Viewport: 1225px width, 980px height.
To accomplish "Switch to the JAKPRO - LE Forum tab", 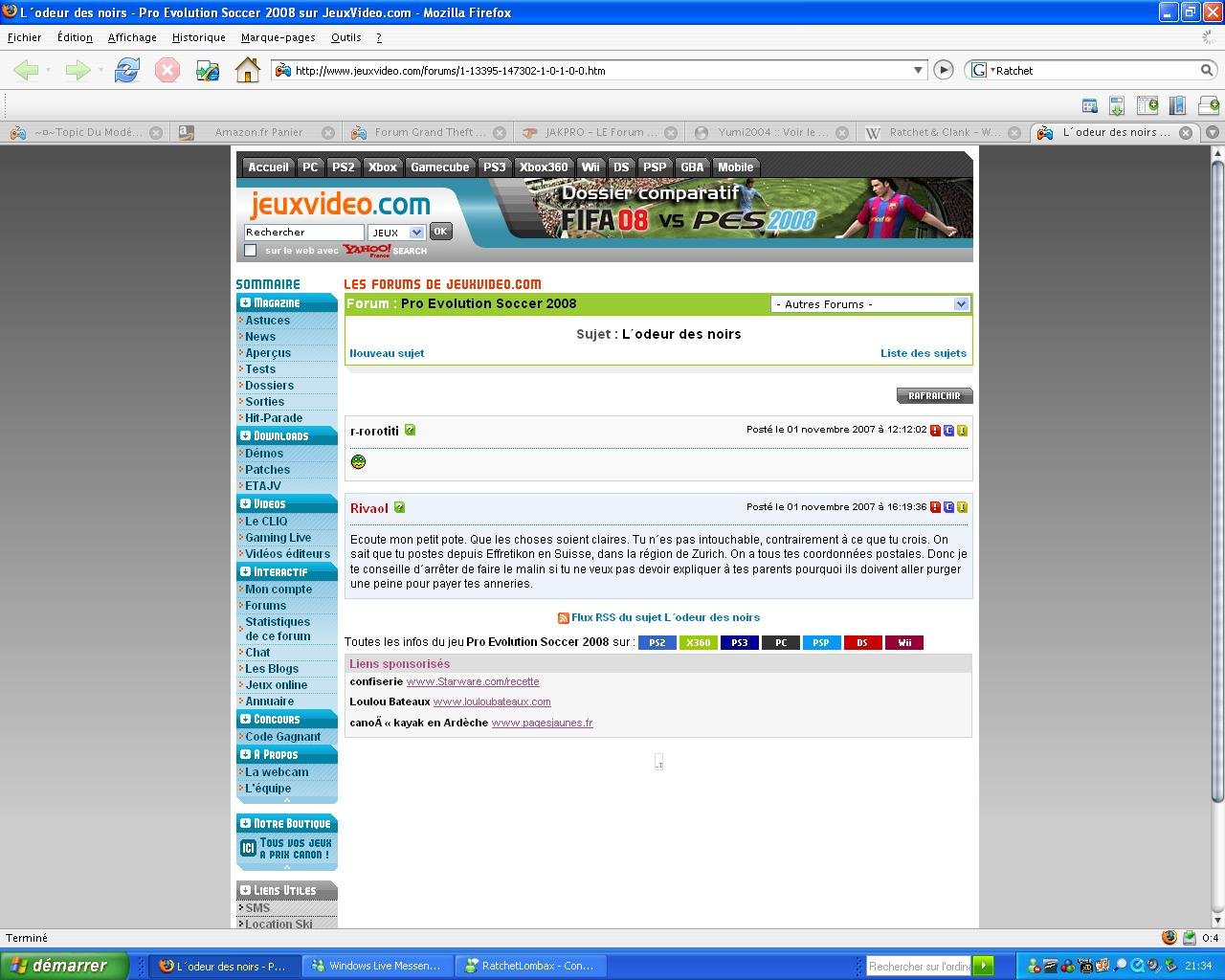I will tap(601, 133).
